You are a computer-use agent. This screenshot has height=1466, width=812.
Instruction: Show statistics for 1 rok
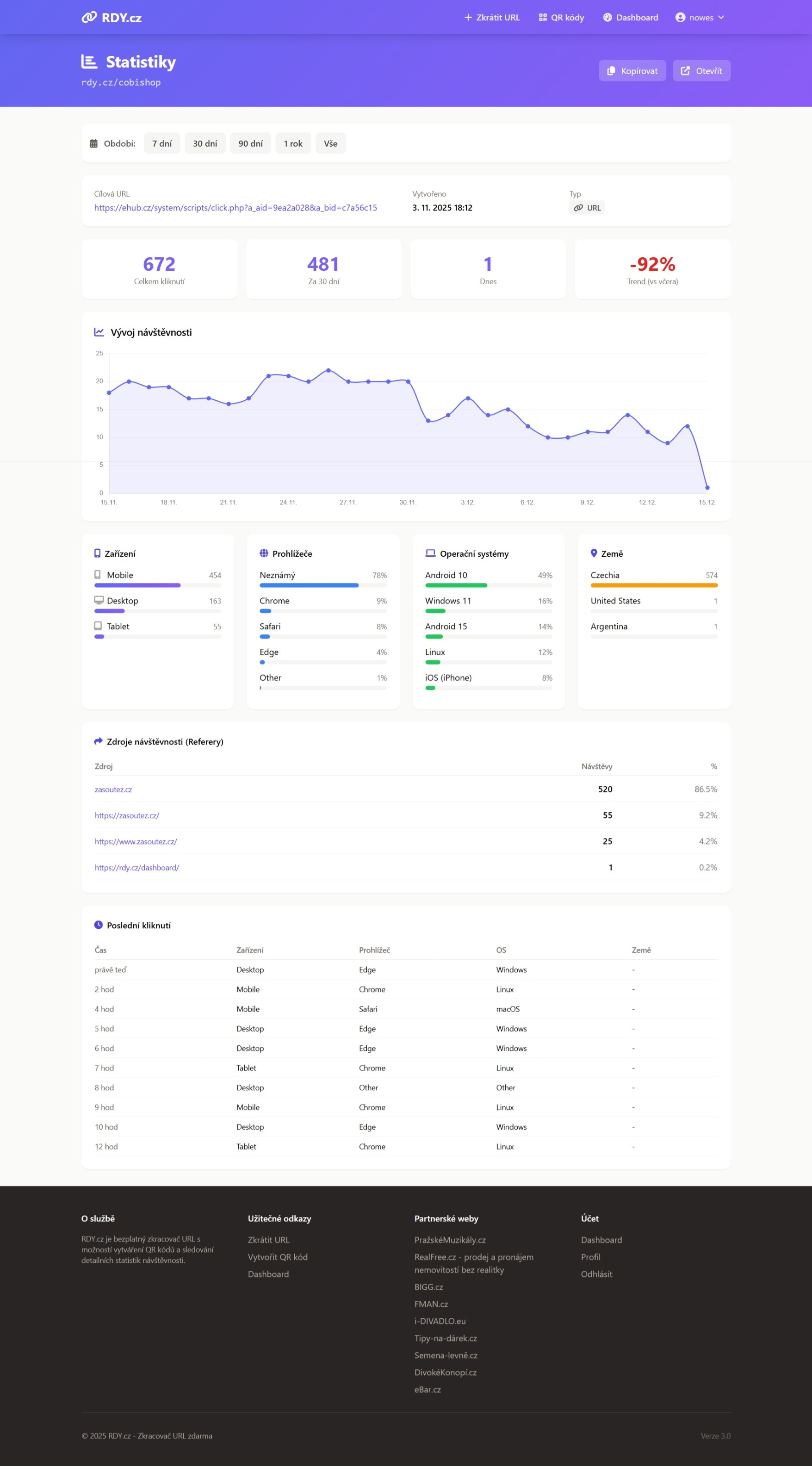tap(293, 143)
